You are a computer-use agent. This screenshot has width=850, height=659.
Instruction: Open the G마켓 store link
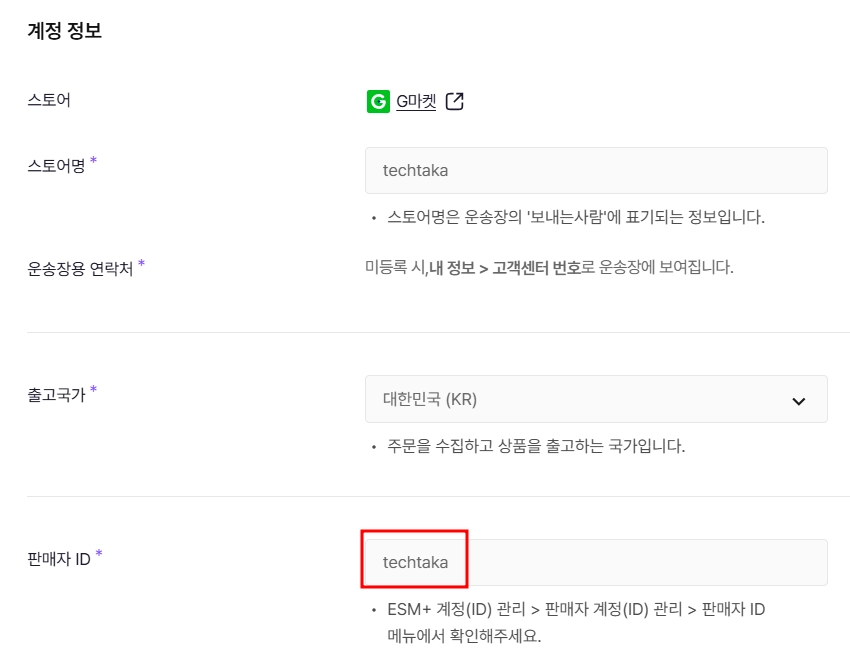(416, 101)
